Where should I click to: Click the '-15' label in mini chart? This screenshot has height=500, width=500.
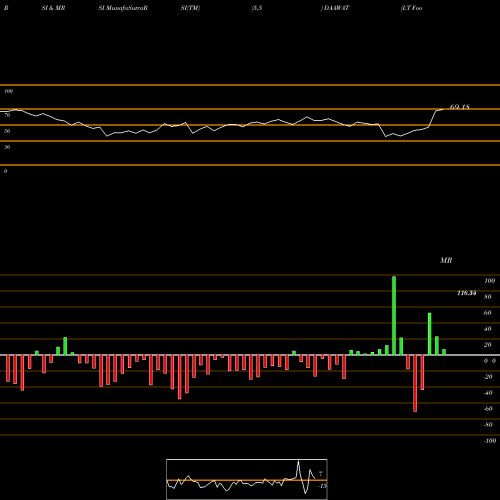pyautogui.click(x=322, y=486)
